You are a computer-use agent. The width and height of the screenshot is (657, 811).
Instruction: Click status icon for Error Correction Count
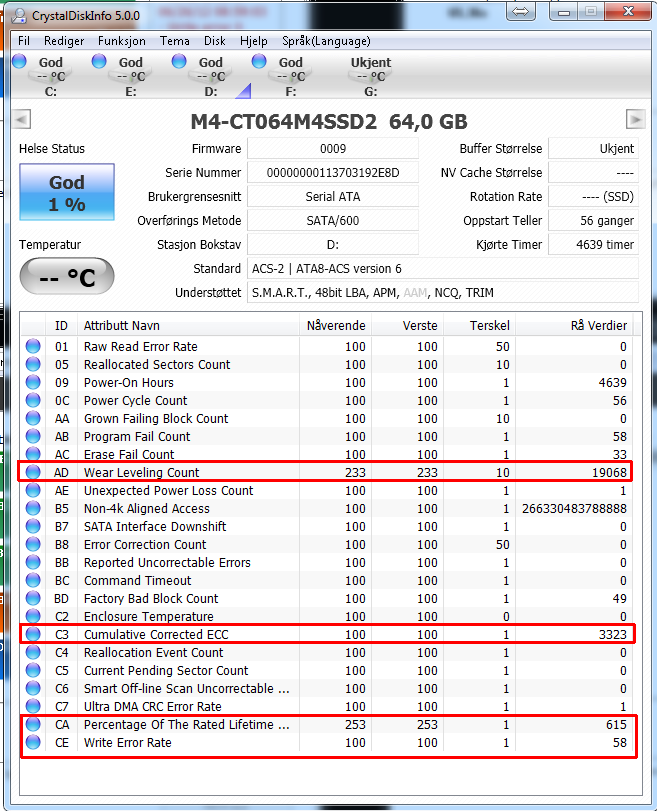(33, 544)
